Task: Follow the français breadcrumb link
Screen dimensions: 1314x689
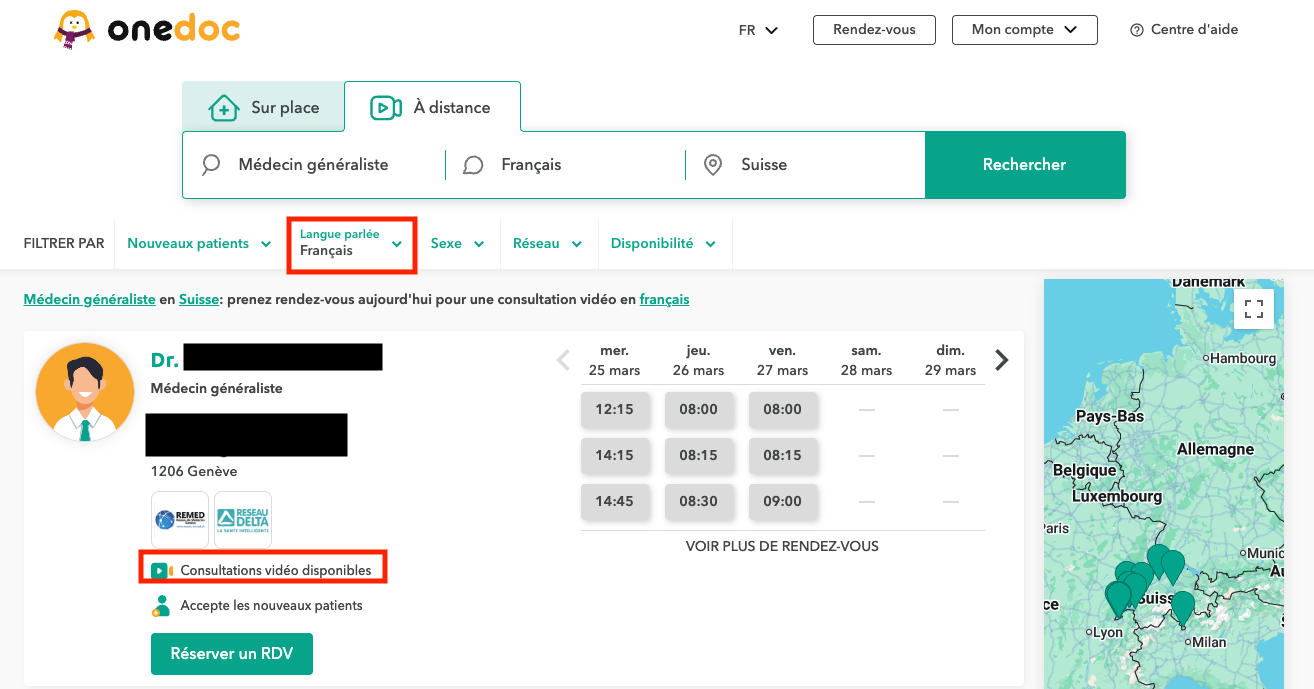Action: click(664, 299)
